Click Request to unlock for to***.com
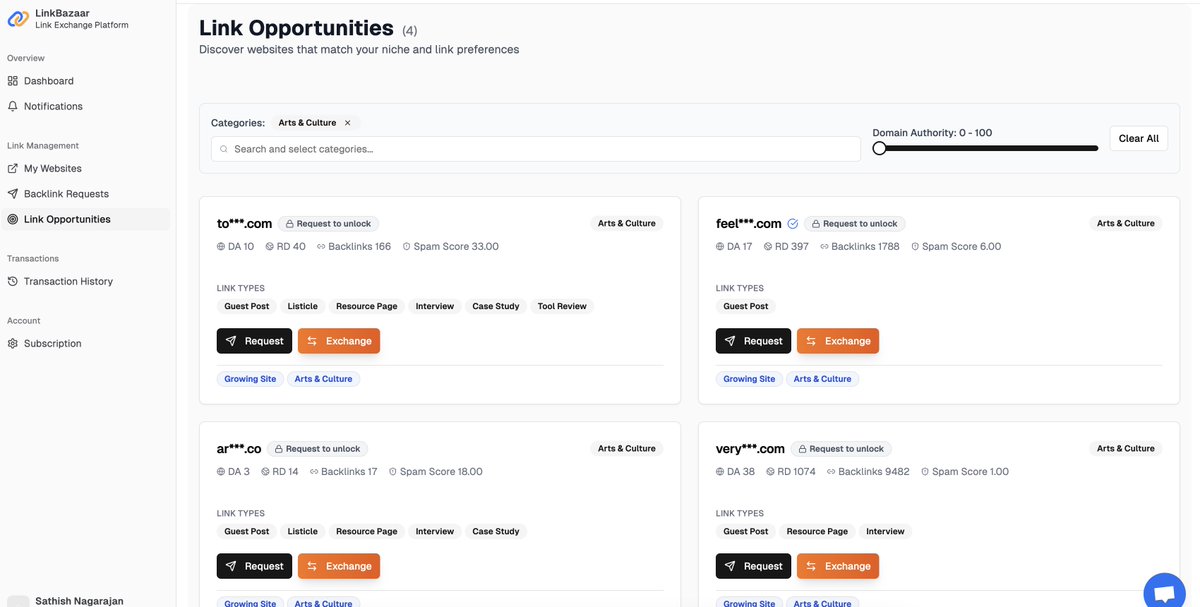Image resolution: width=1200 pixels, height=607 pixels. click(x=329, y=224)
